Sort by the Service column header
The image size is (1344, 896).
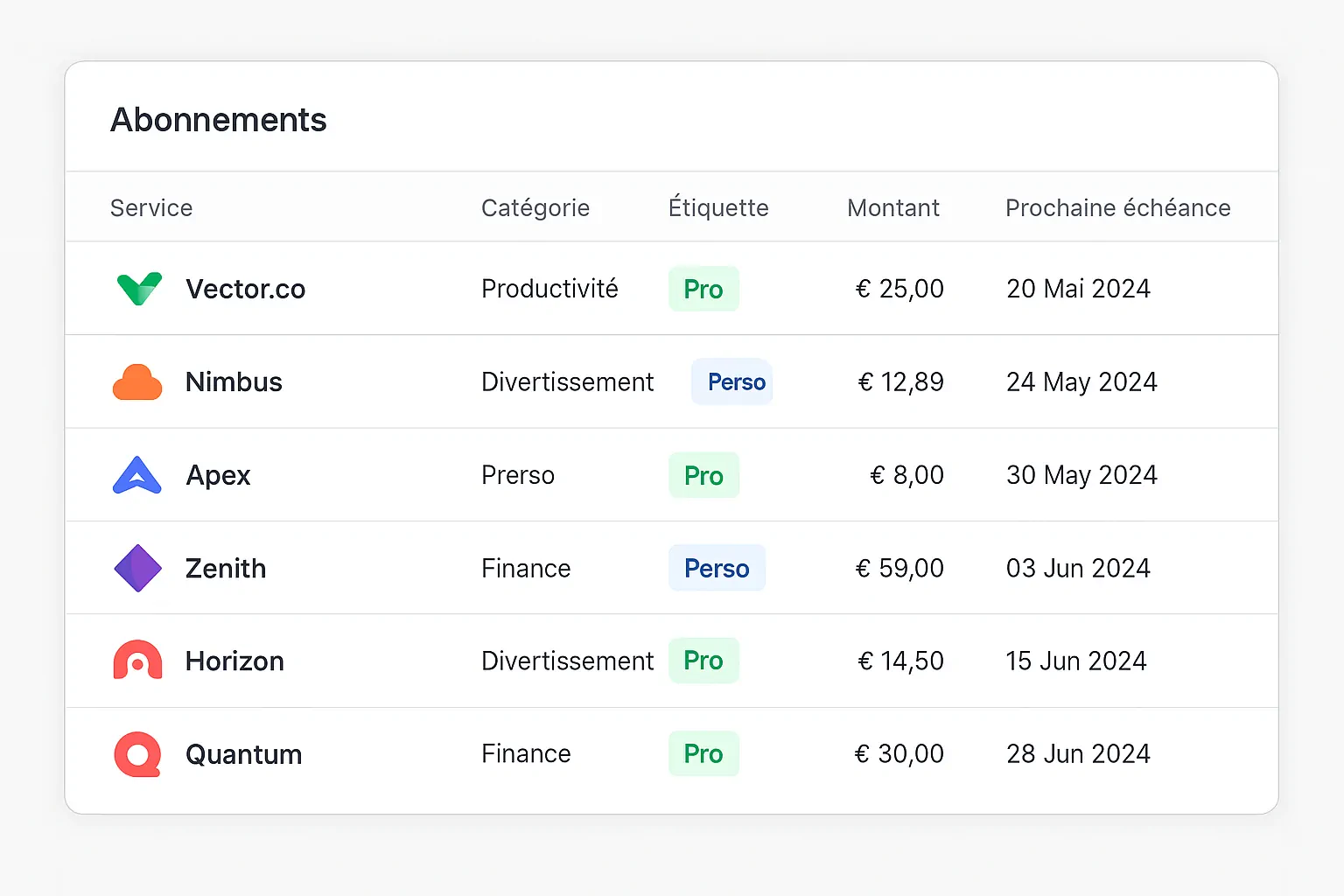(151, 208)
